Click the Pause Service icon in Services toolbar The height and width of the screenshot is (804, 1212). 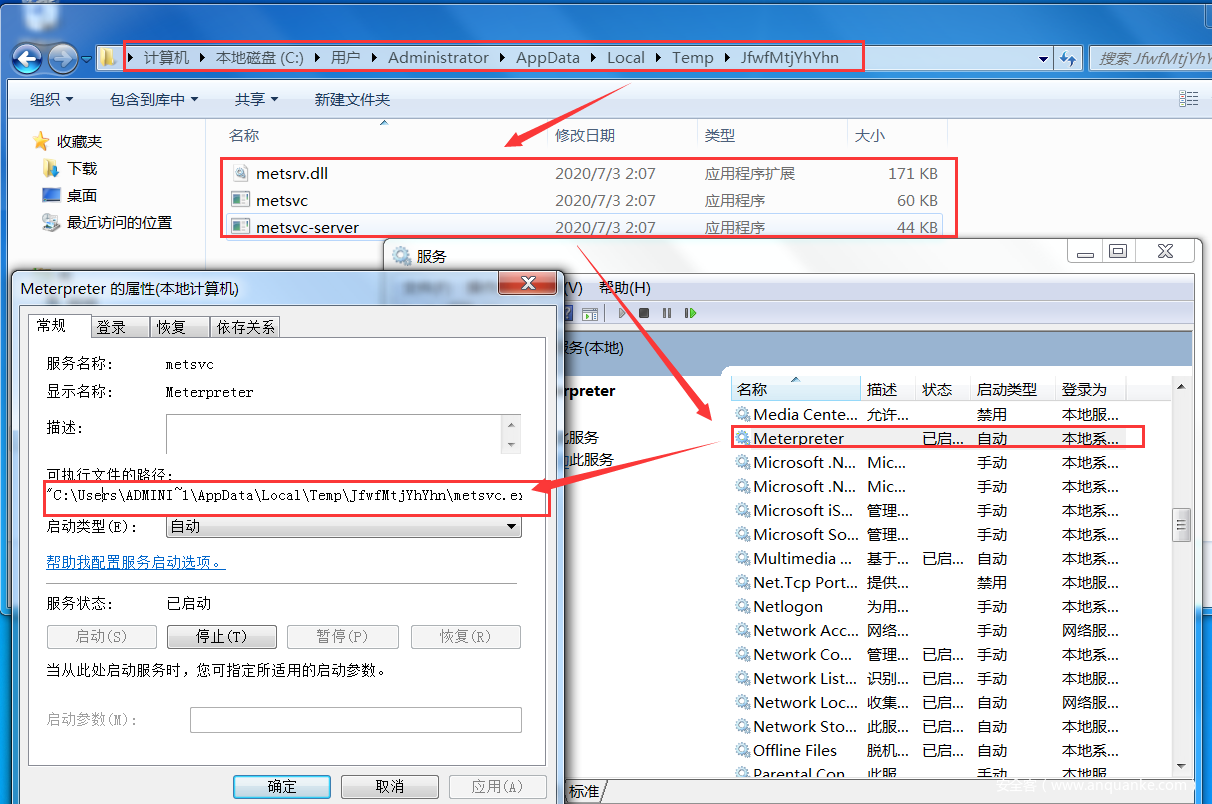(667, 313)
